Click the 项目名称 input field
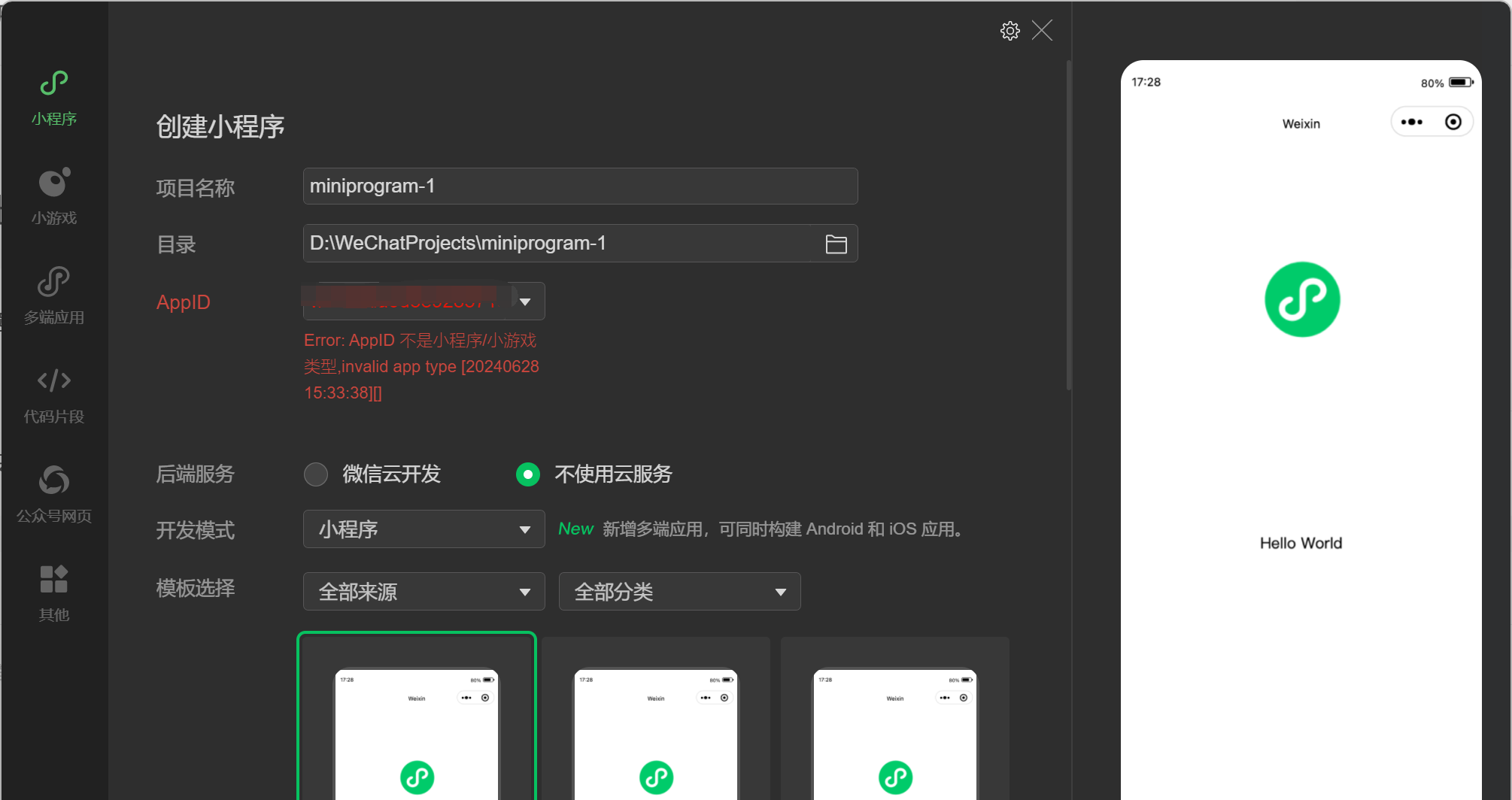 point(580,186)
